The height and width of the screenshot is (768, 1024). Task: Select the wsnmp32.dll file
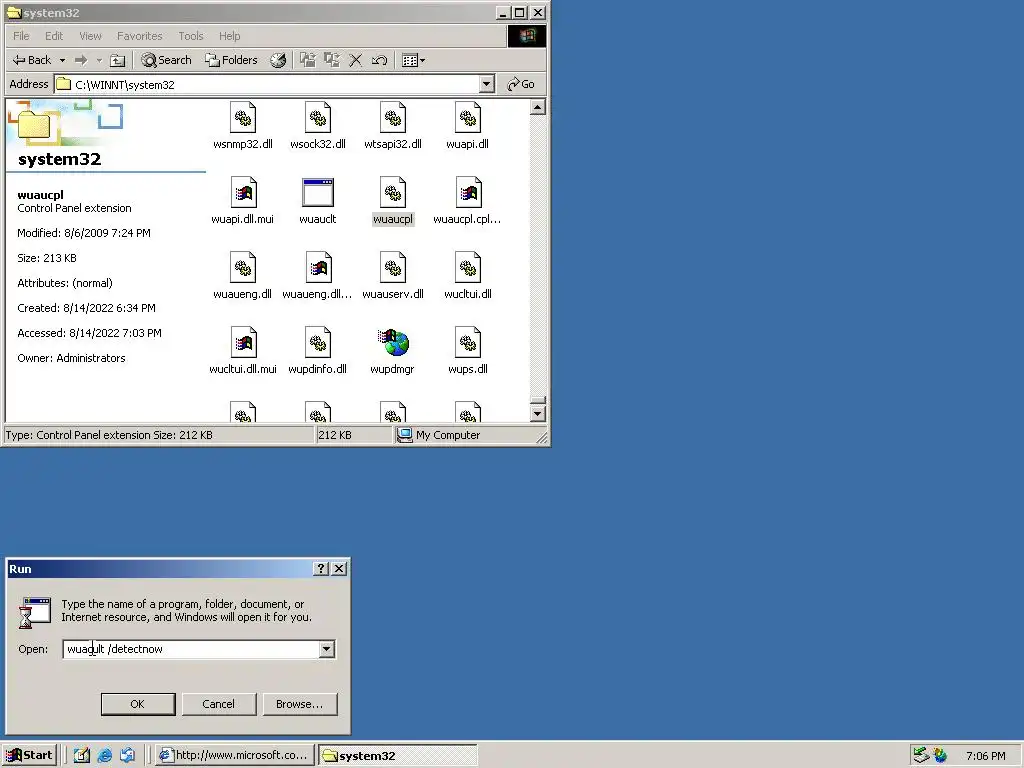[243, 126]
